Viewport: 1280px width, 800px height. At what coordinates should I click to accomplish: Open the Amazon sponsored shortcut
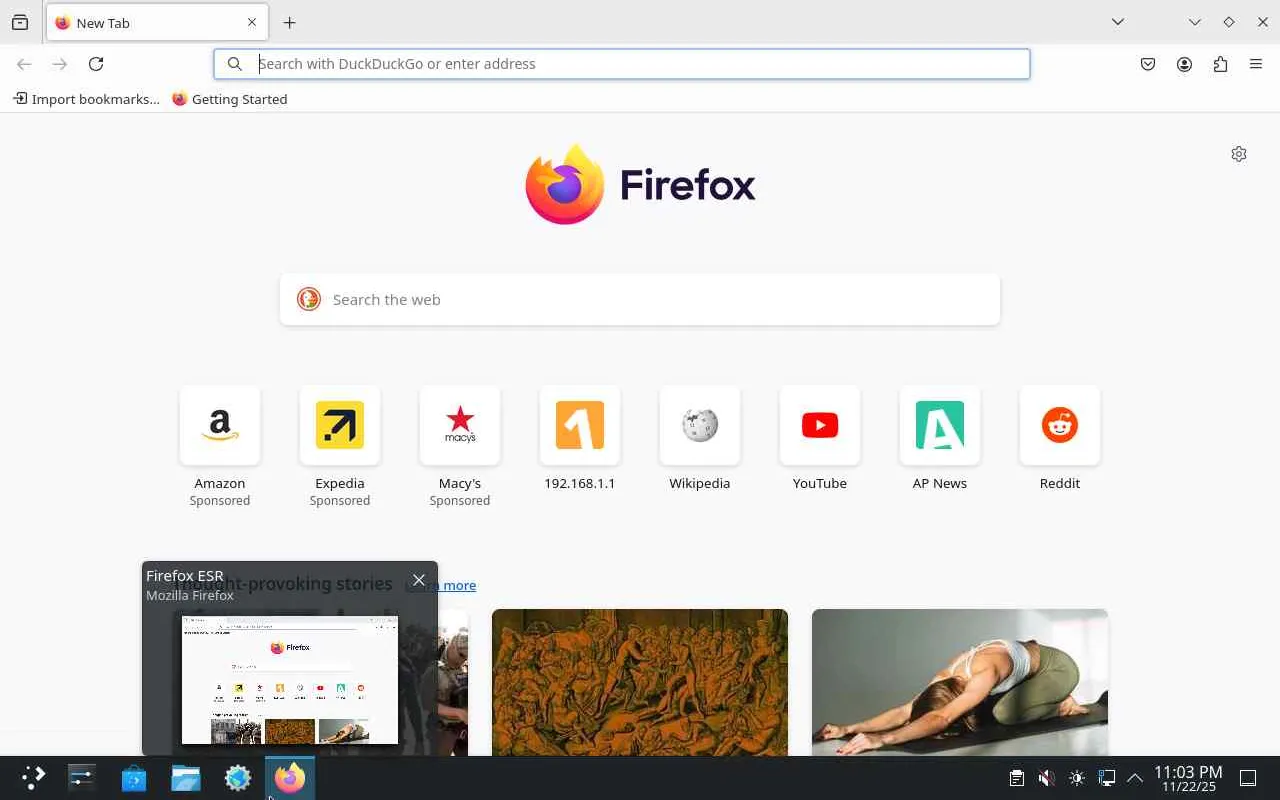(x=220, y=446)
